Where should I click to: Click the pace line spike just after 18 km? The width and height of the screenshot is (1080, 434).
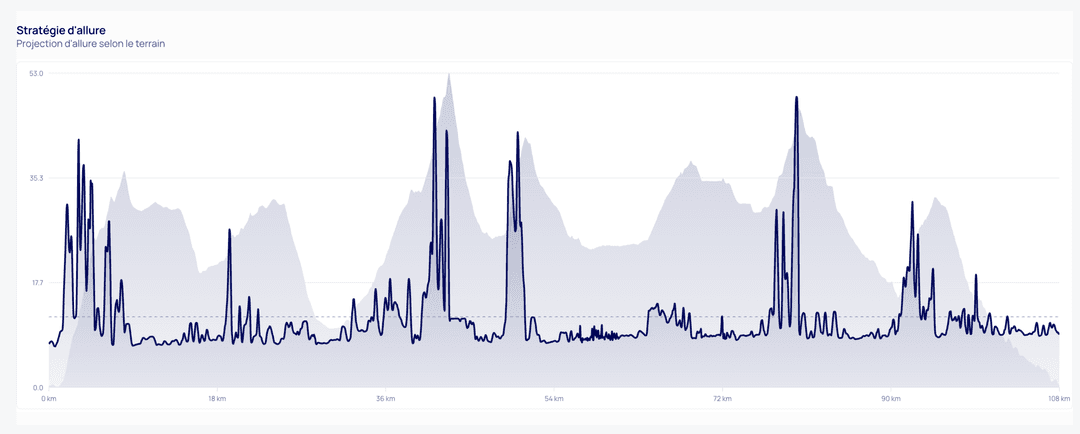pos(229,231)
